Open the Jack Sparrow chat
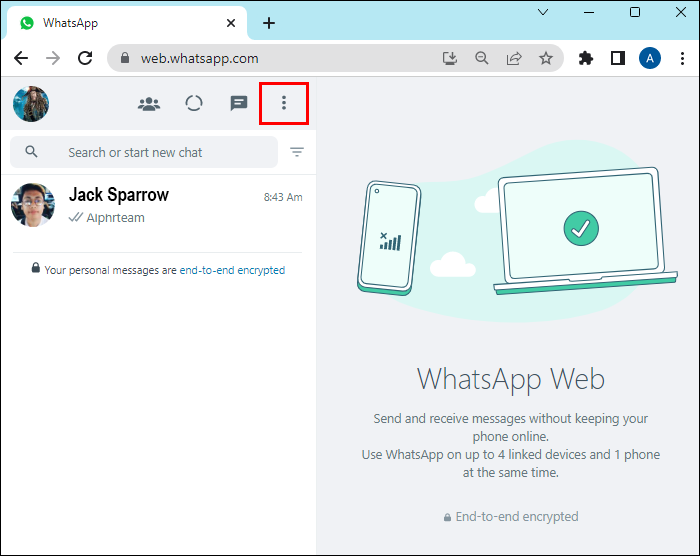Image resolution: width=700 pixels, height=556 pixels. click(158, 206)
